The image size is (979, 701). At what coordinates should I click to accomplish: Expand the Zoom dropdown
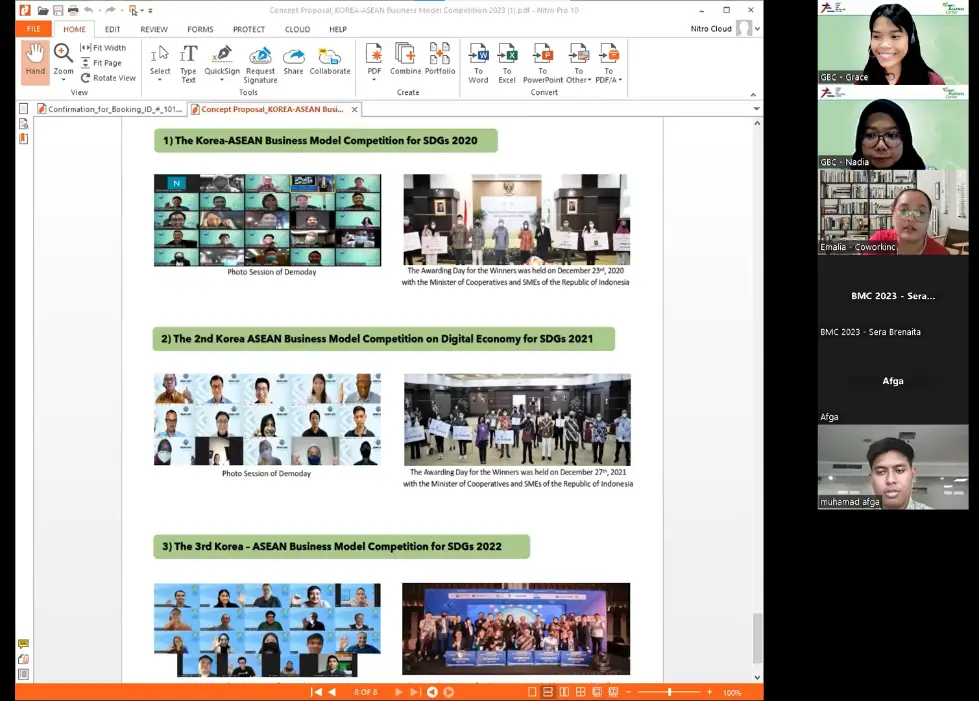pyautogui.click(x=63, y=79)
